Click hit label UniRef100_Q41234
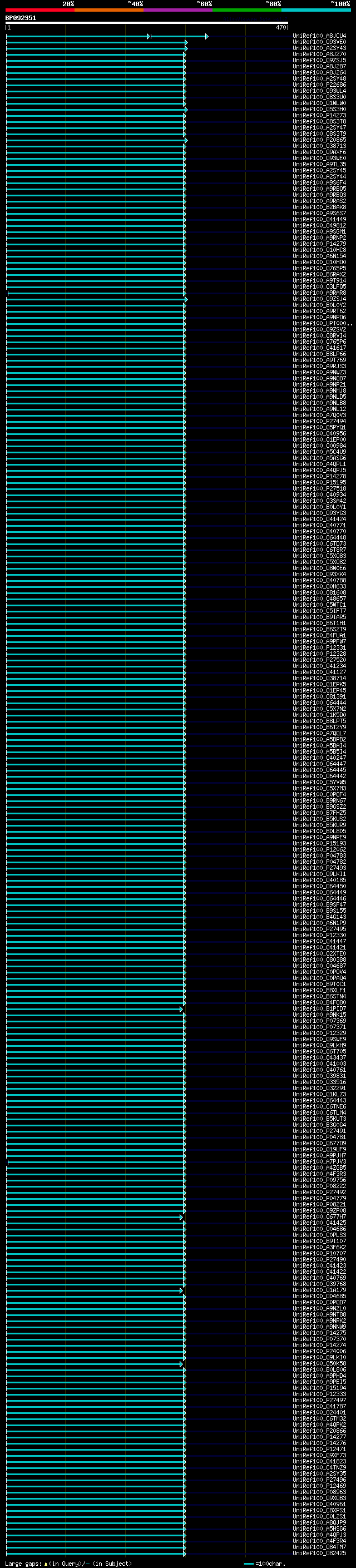The image size is (356, 1568). [x=319, y=666]
